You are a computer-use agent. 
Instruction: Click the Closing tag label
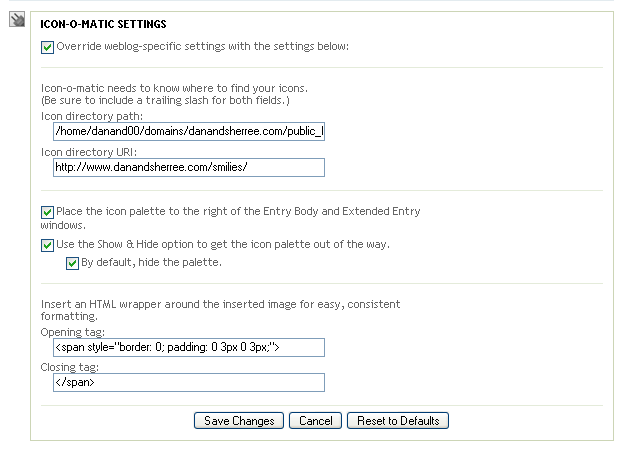coord(69,367)
